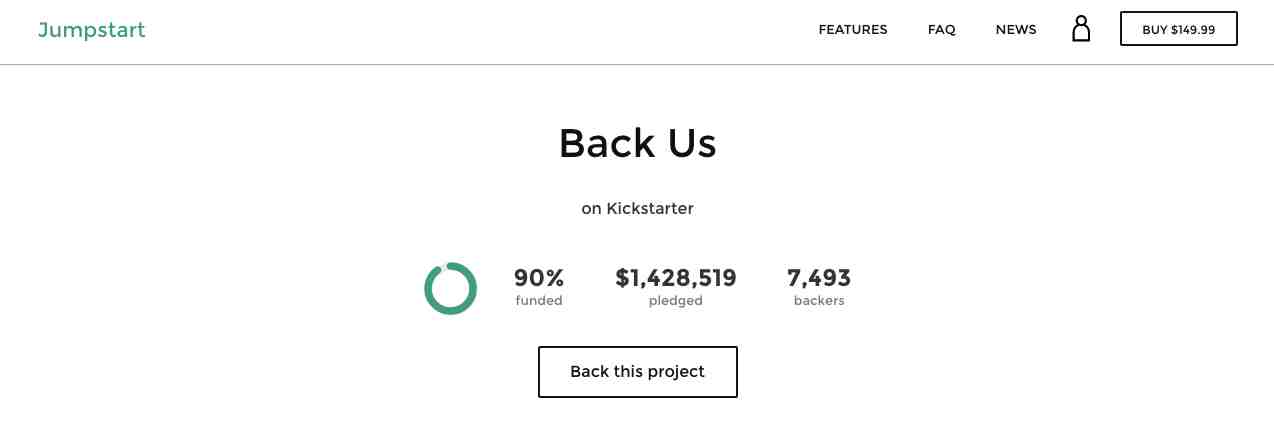The height and width of the screenshot is (426, 1274).
Task: Open the user account icon
Action: 1080,29
